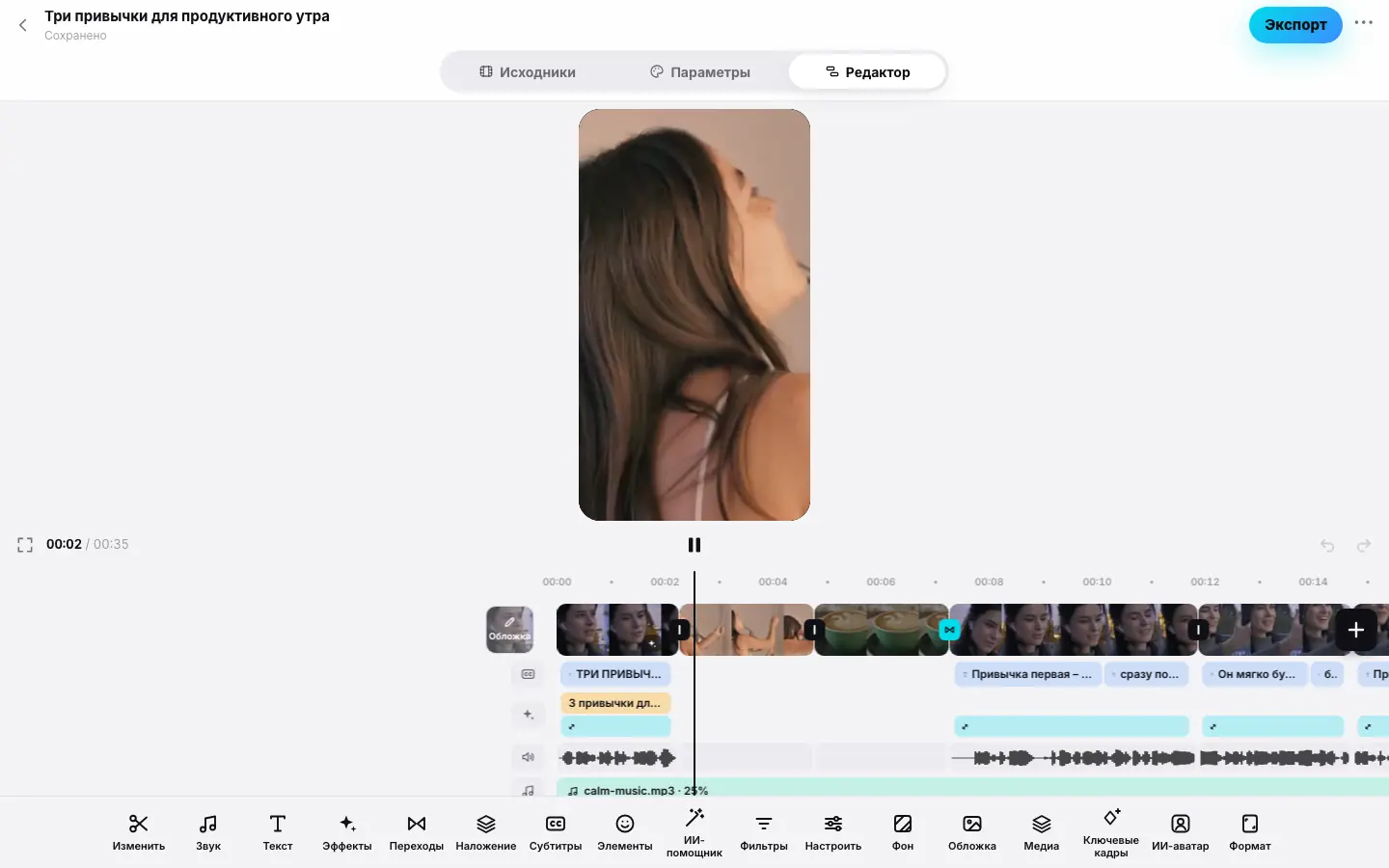Select the Он мягко бу... subtitle clip
Image resolution: width=1389 pixels, height=868 pixels.
pos(1255,674)
